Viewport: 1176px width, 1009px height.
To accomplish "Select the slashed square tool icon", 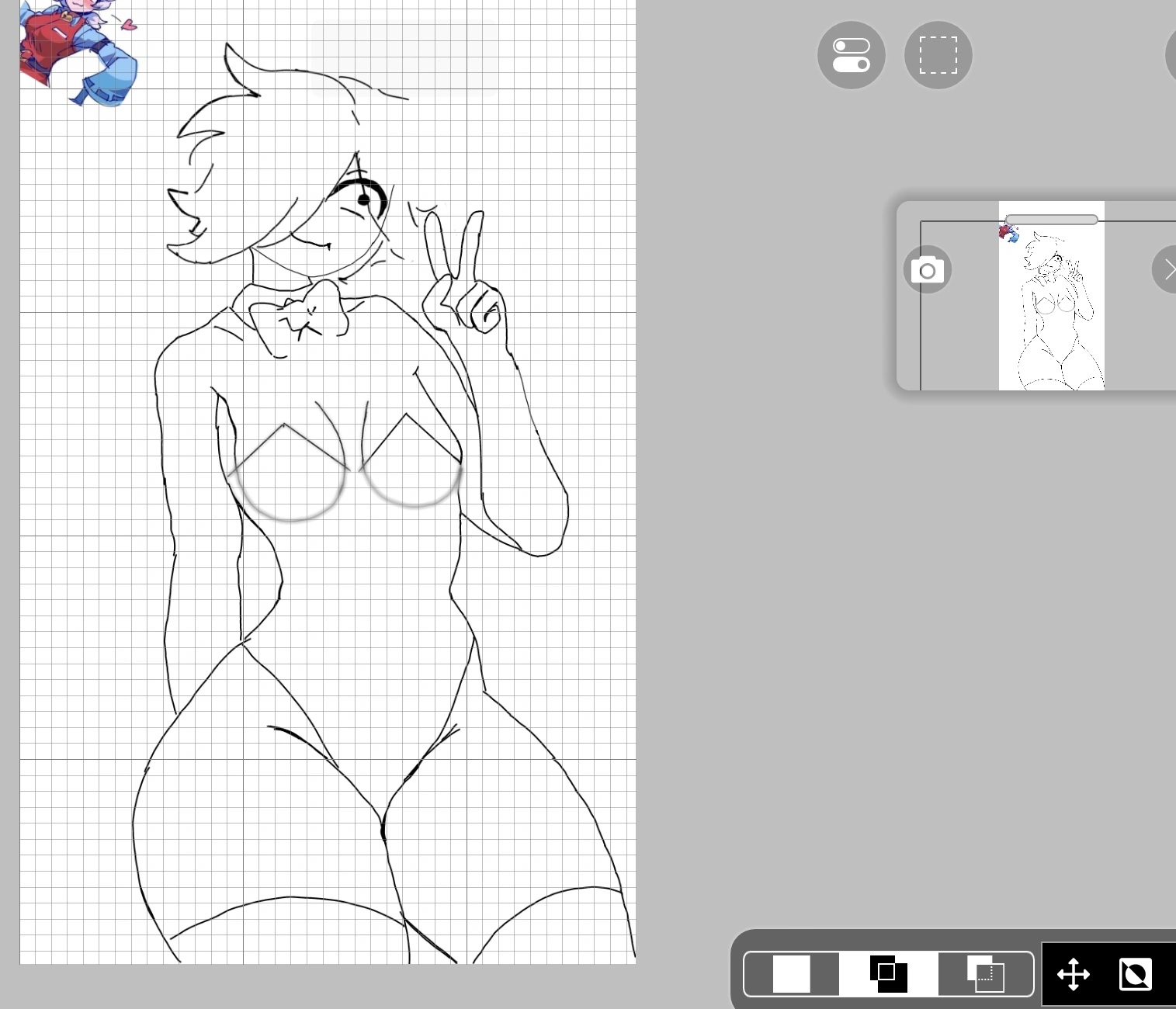I will (x=1135, y=974).
